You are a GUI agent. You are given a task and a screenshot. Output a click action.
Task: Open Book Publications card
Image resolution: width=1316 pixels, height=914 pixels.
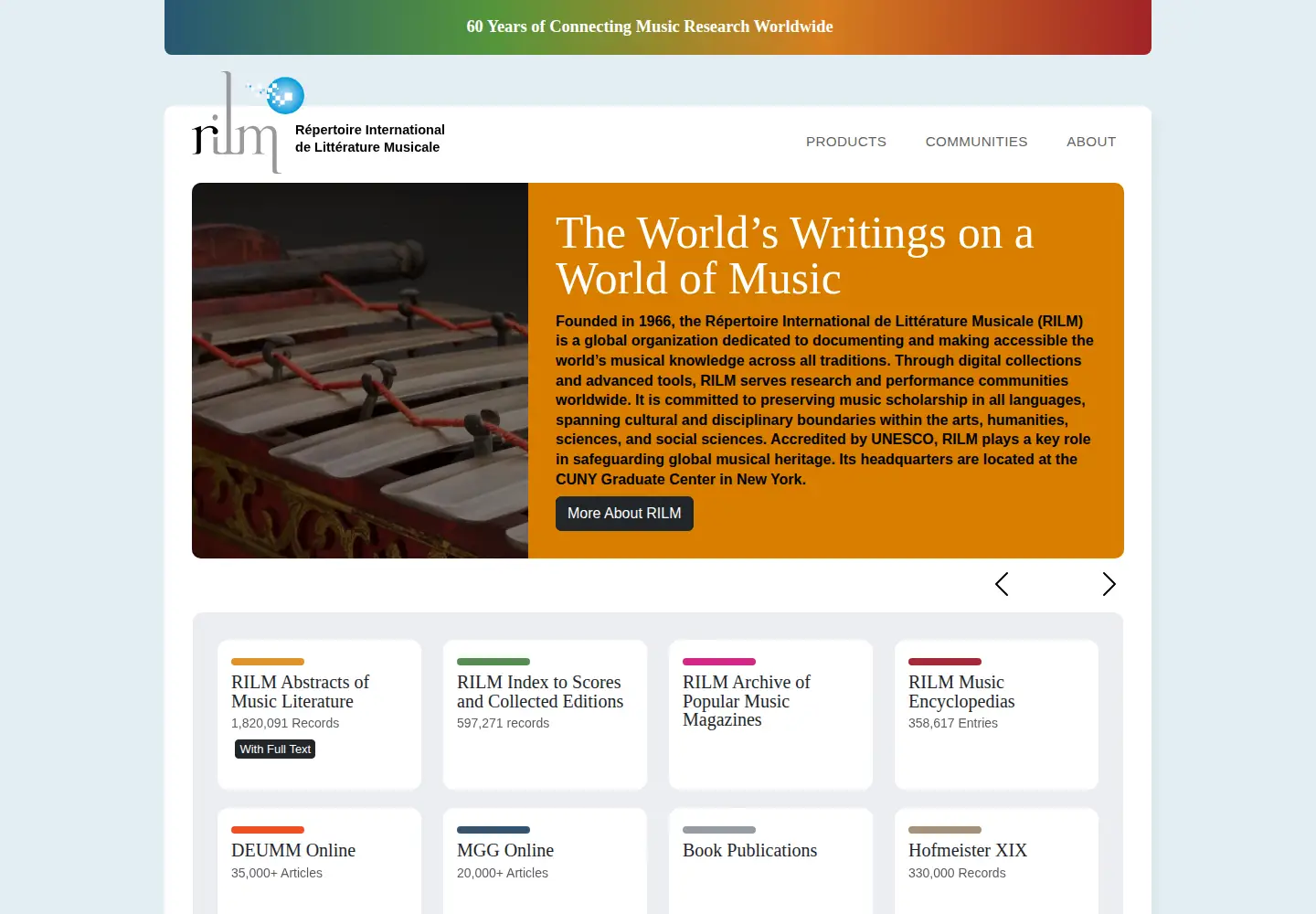pyautogui.click(x=771, y=861)
